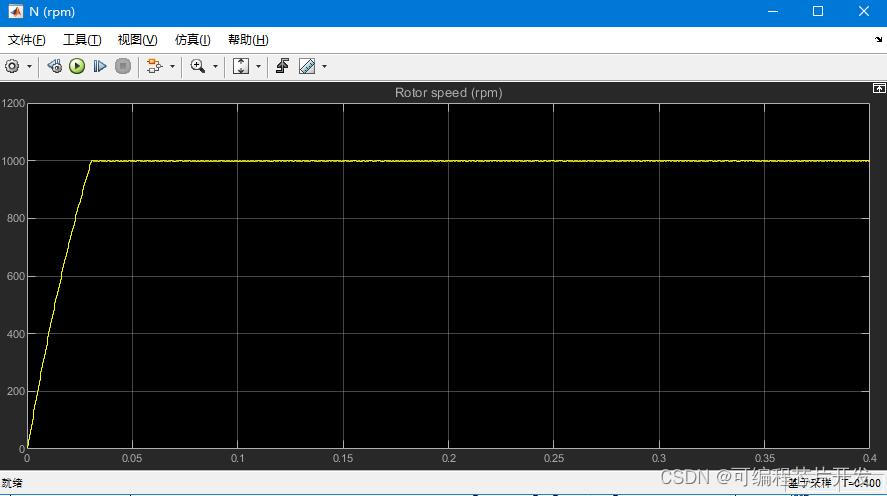Click the 1000 y-axis tick label
The image size is (887, 496).
(14, 161)
